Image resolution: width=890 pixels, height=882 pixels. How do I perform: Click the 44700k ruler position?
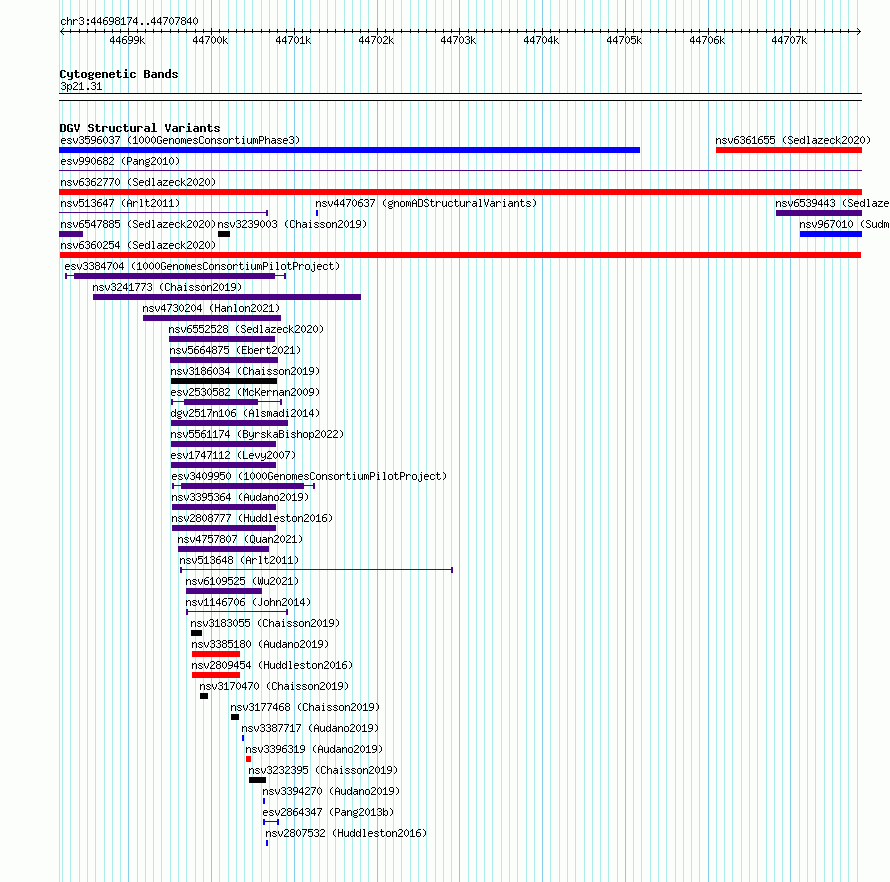210,40
